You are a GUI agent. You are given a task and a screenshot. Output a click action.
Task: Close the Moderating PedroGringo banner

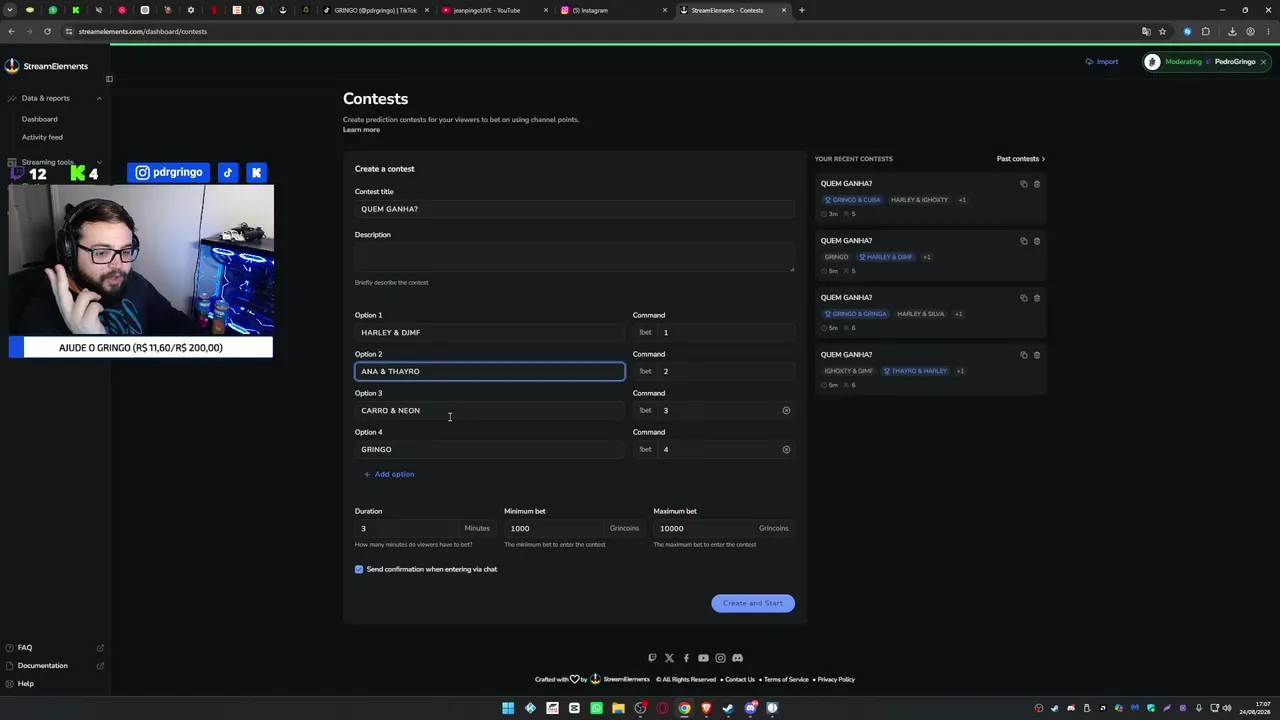1263,62
